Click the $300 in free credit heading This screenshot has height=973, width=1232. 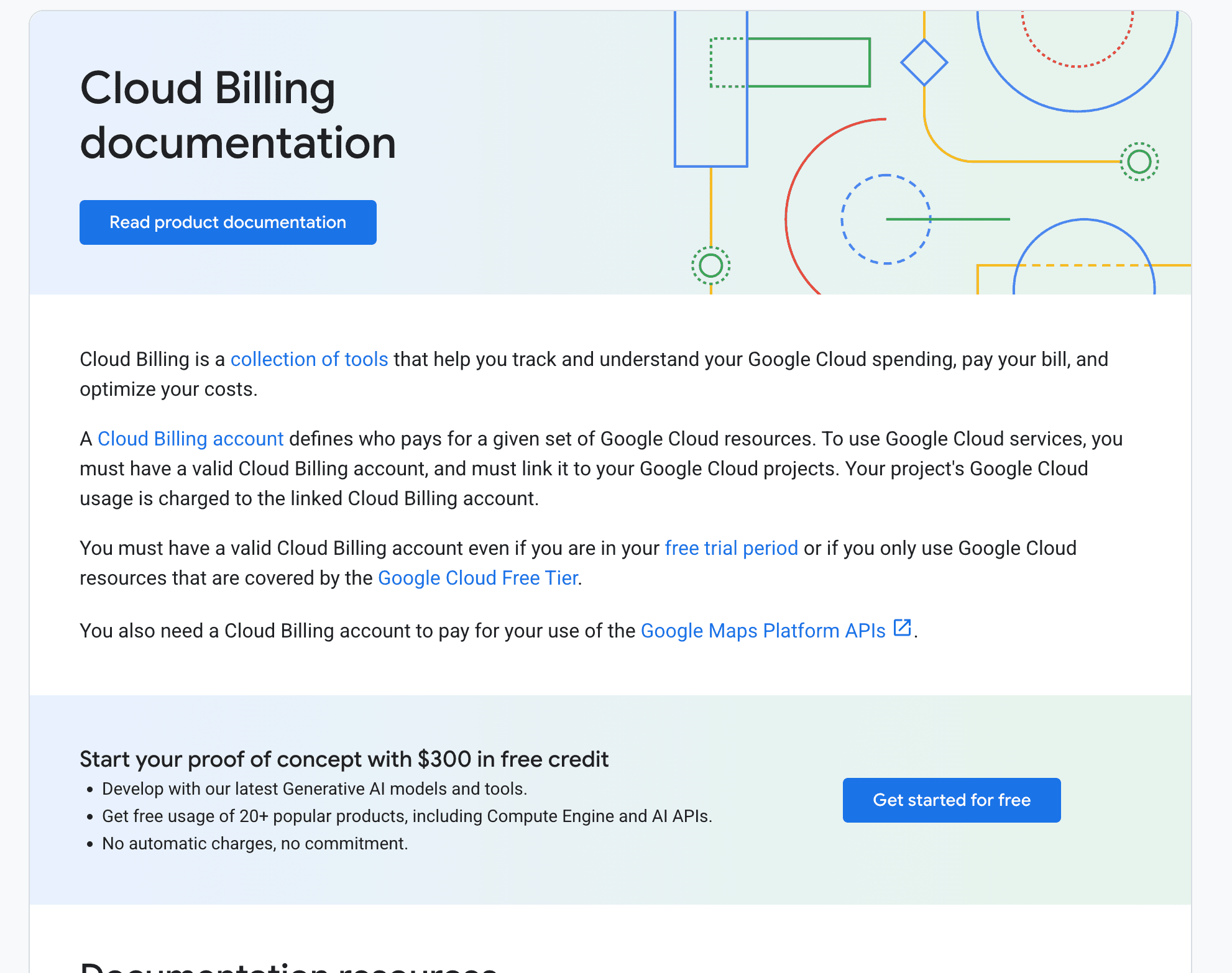pos(344,759)
